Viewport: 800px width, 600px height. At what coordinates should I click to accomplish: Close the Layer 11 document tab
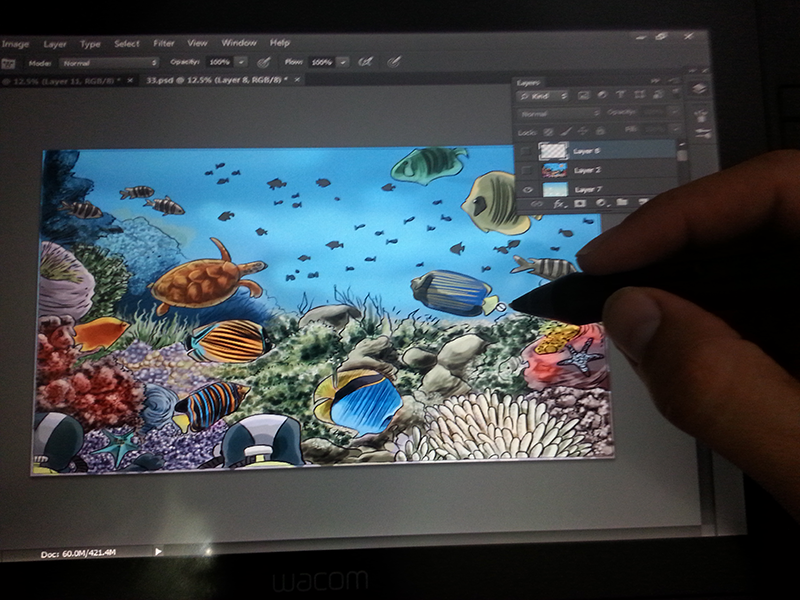[130, 81]
